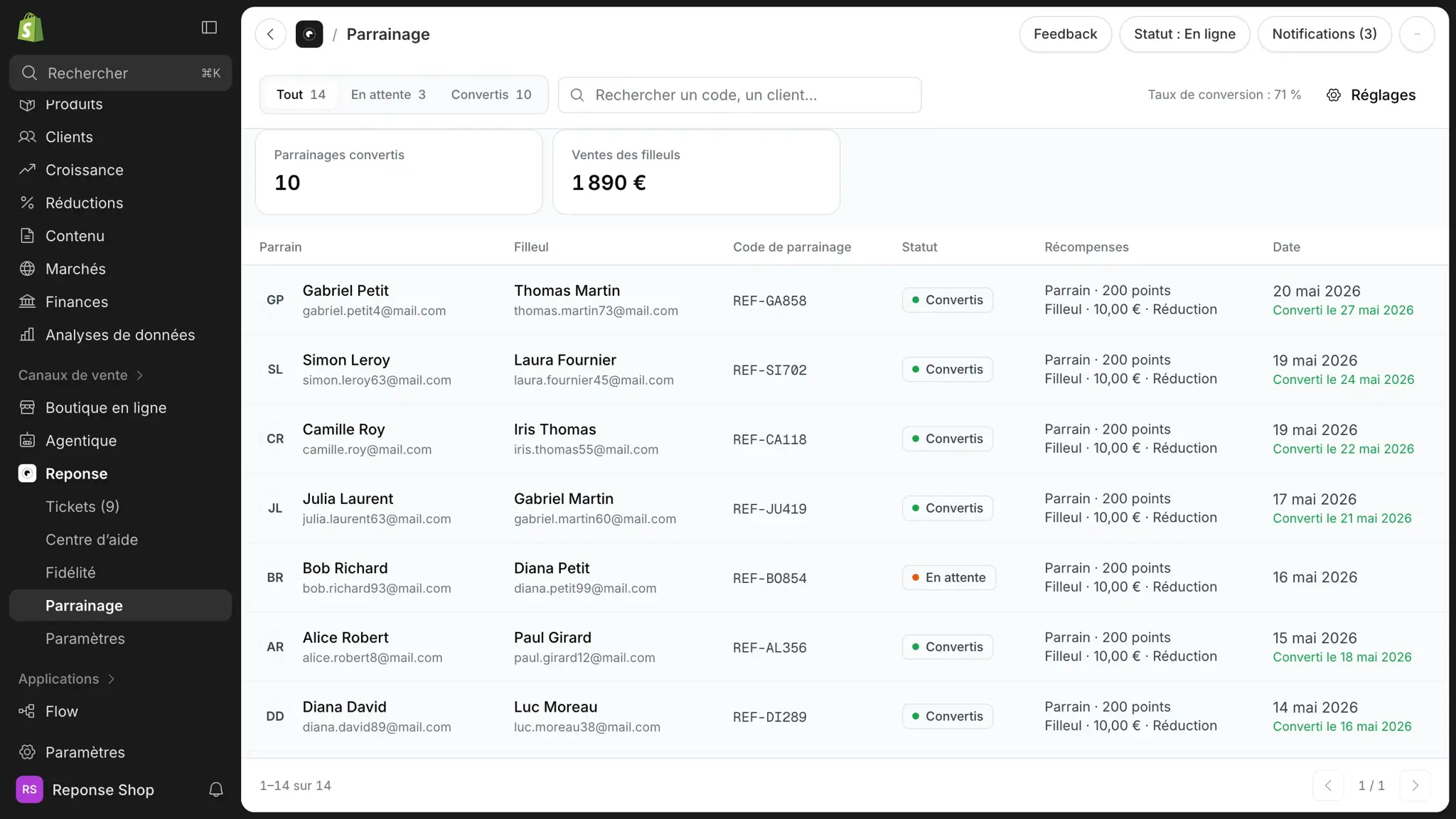Open Finances in the sidebar

(120, 302)
